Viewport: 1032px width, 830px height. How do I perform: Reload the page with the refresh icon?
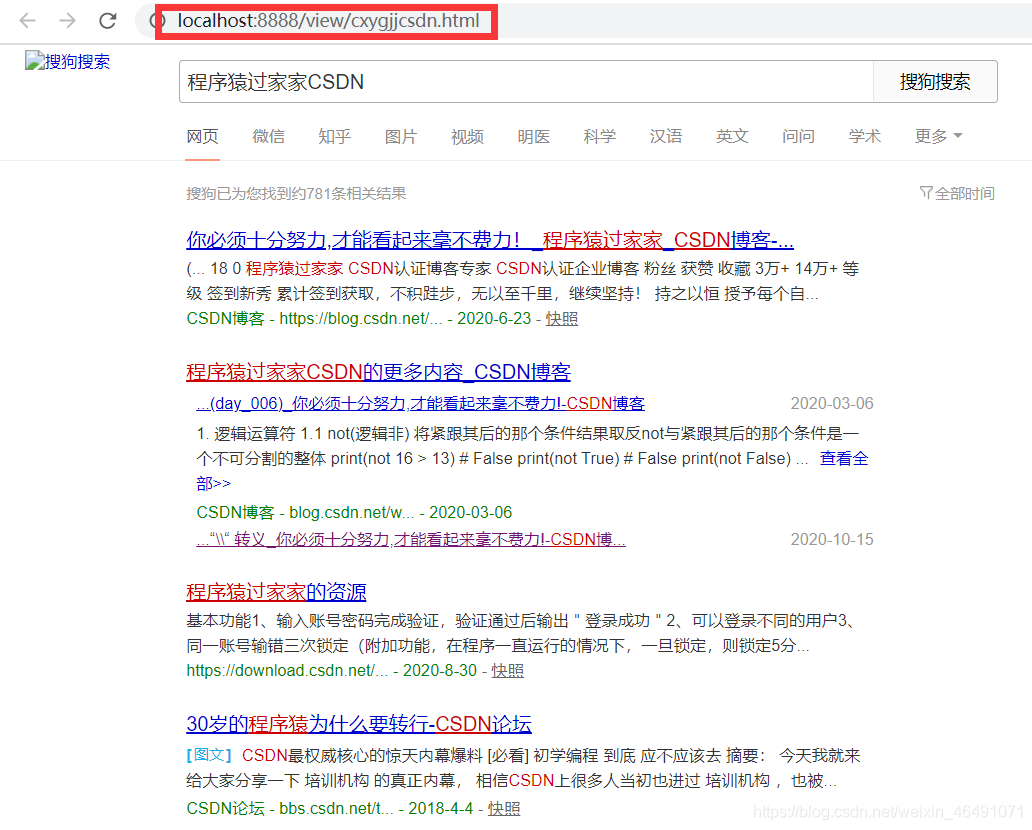click(x=108, y=20)
